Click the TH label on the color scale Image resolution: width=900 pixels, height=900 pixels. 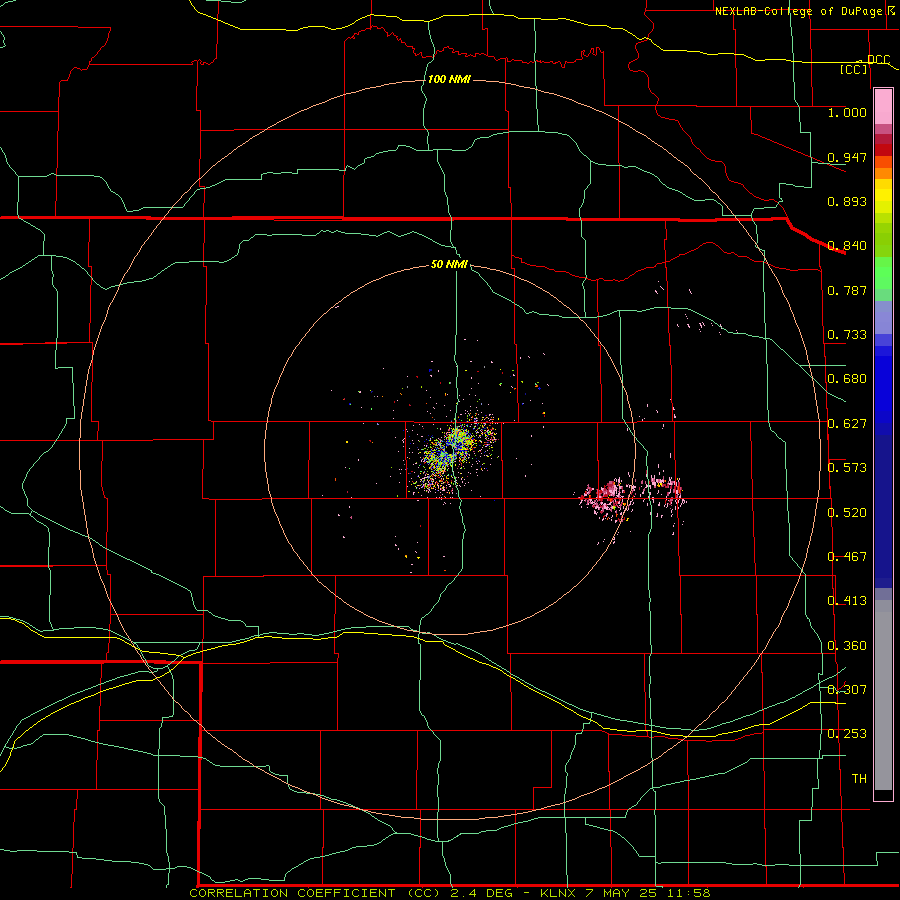[x=859, y=779]
